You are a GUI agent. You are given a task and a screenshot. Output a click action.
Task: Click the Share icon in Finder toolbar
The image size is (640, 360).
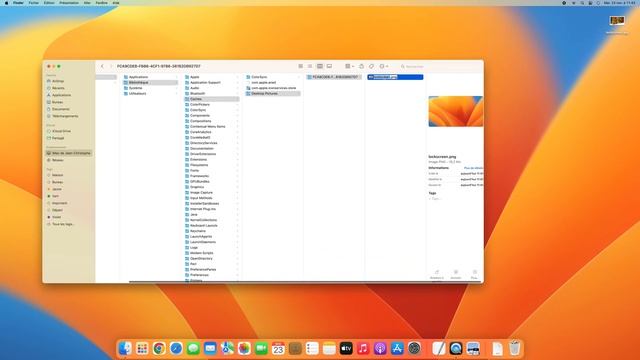click(361, 66)
